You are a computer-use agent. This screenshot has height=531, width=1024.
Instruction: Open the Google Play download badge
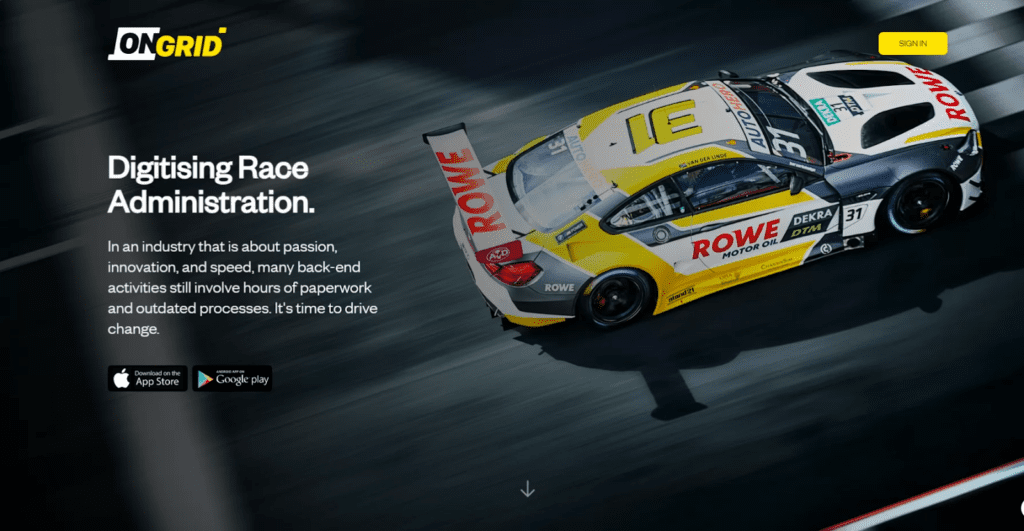coord(232,378)
